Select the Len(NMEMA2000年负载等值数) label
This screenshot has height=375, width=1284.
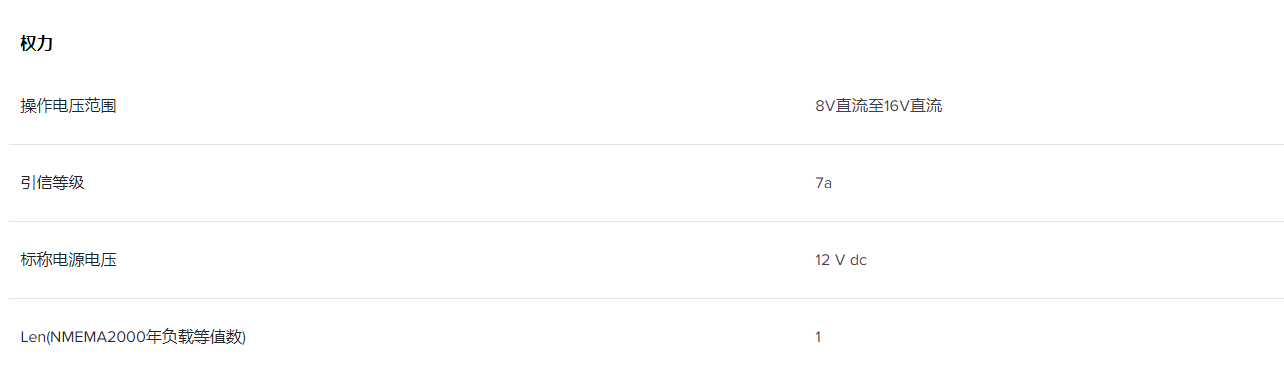(133, 337)
